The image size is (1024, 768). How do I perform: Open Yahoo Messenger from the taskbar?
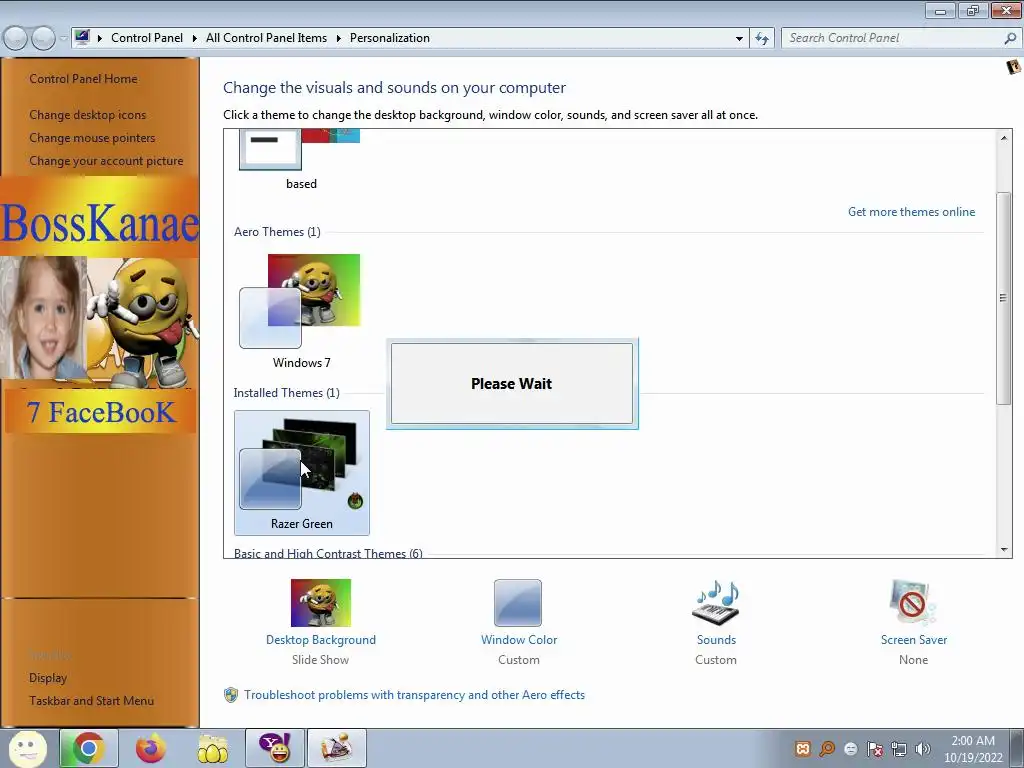pos(275,748)
